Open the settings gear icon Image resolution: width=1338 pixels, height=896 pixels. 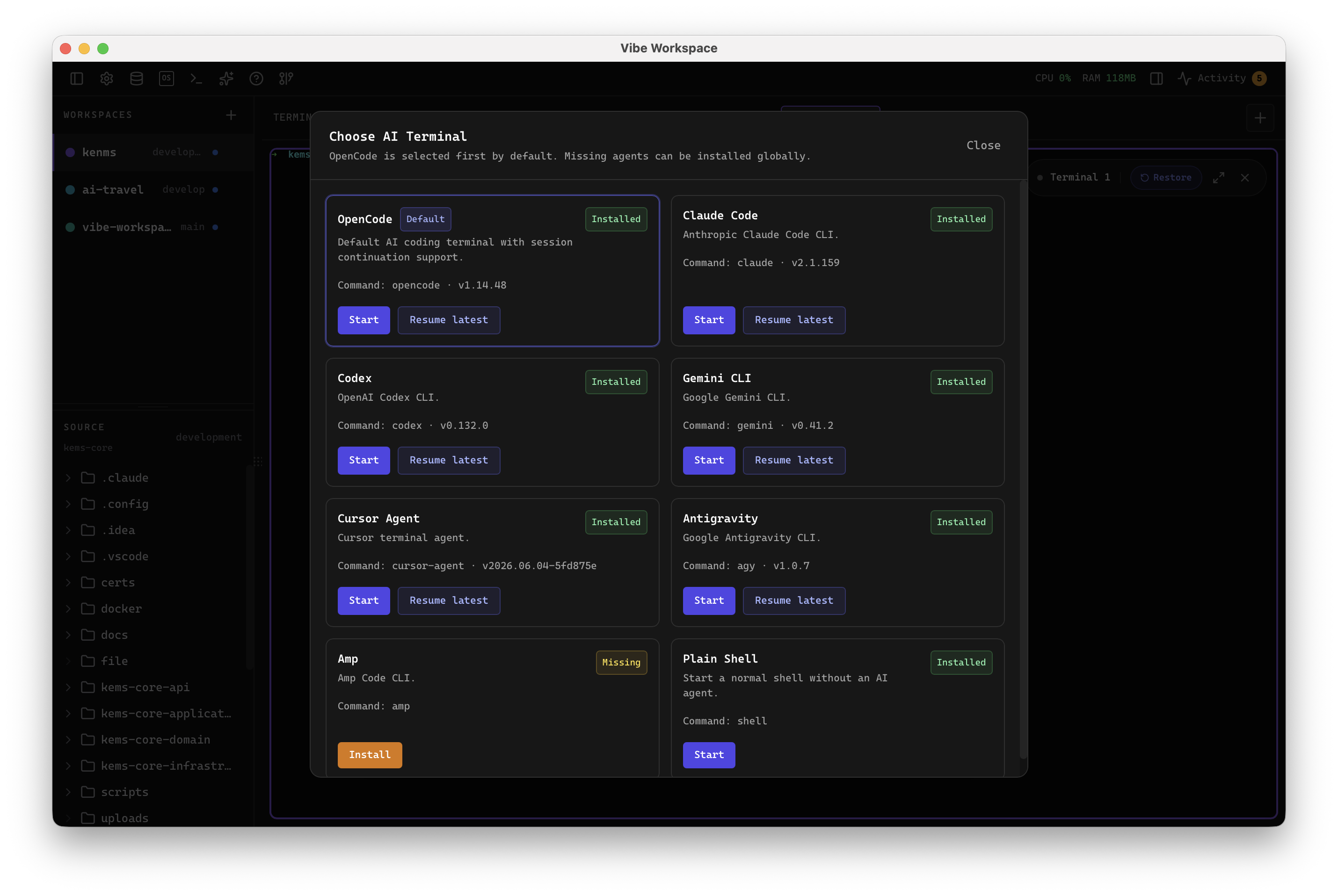coord(106,78)
